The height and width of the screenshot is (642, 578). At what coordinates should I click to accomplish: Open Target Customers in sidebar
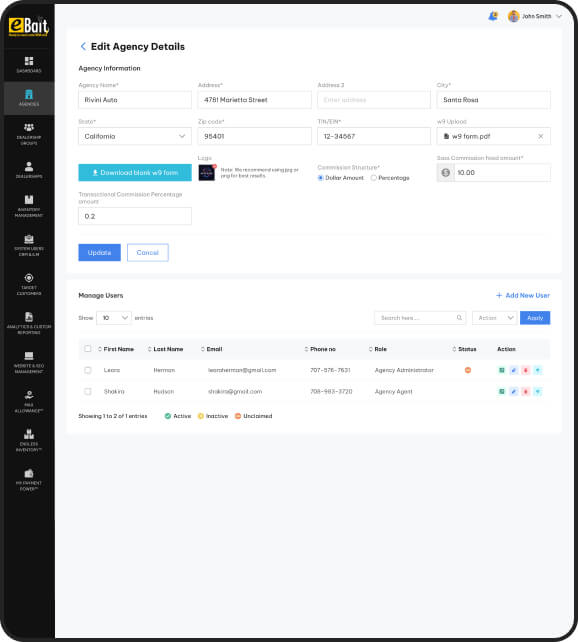coord(29,284)
